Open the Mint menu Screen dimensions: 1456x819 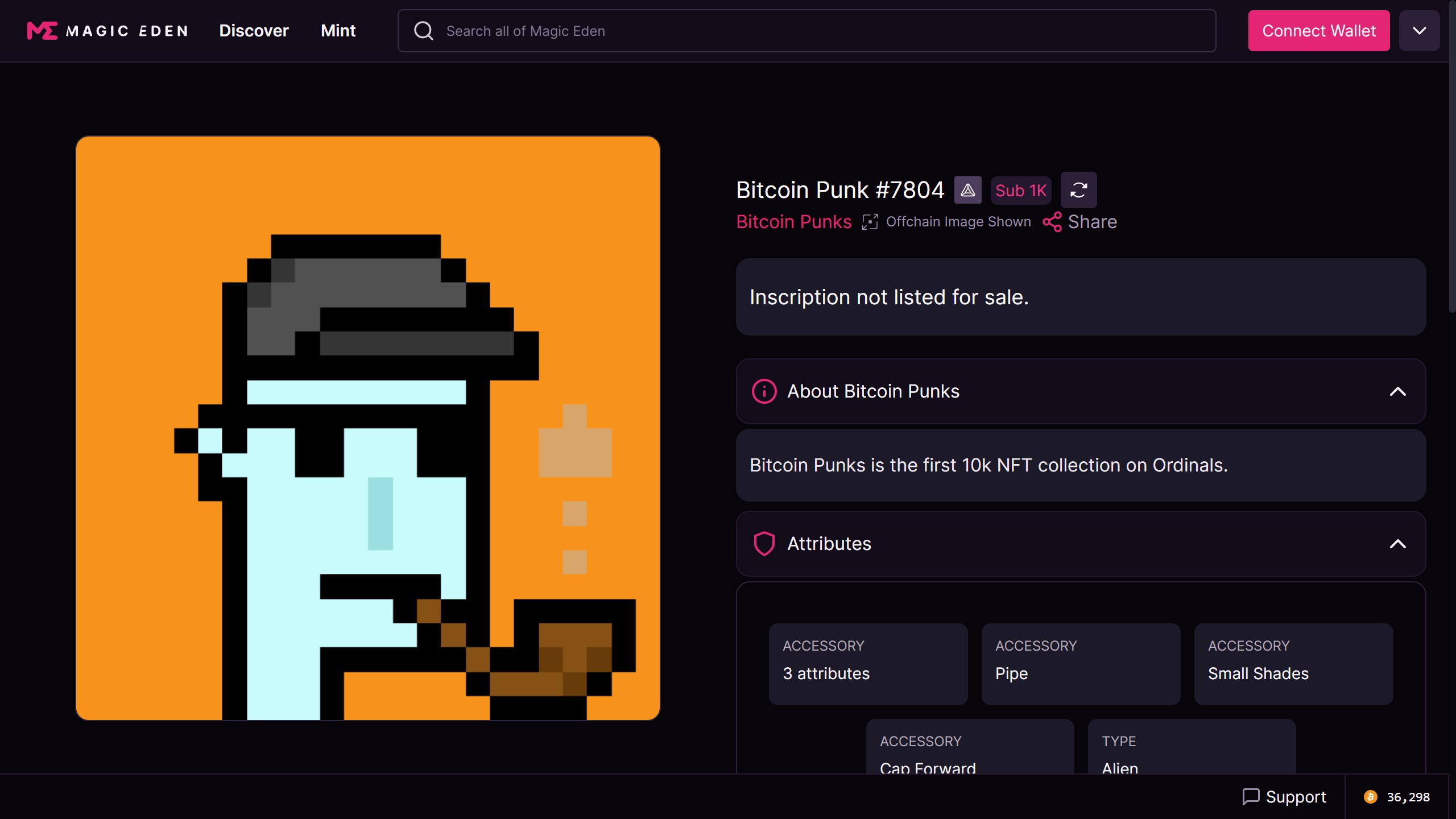338,31
